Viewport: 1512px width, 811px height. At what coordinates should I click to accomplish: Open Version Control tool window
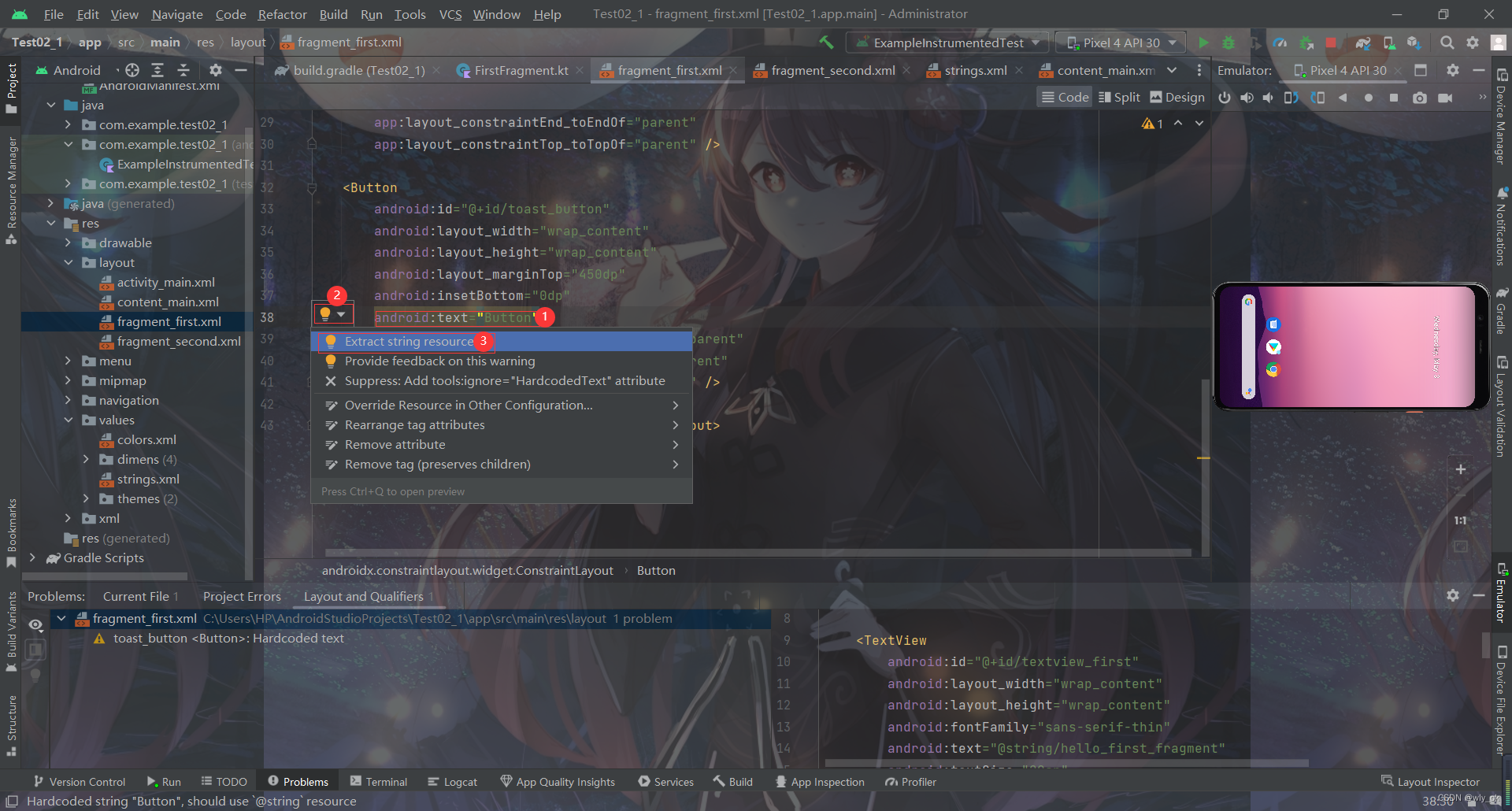pyautogui.click(x=80, y=782)
